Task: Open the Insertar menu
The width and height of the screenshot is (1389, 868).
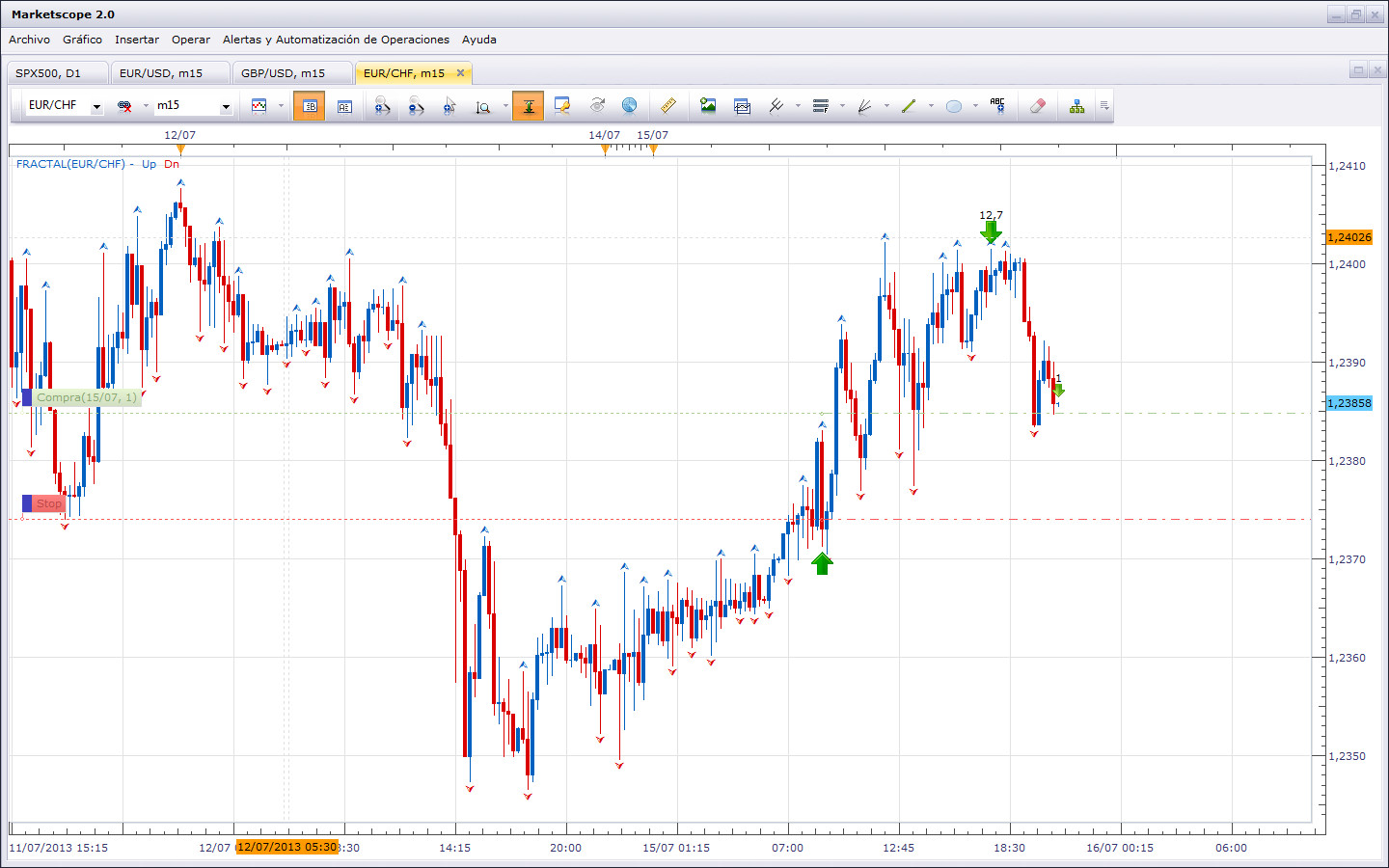Action: pyautogui.click(x=136, y=40)
